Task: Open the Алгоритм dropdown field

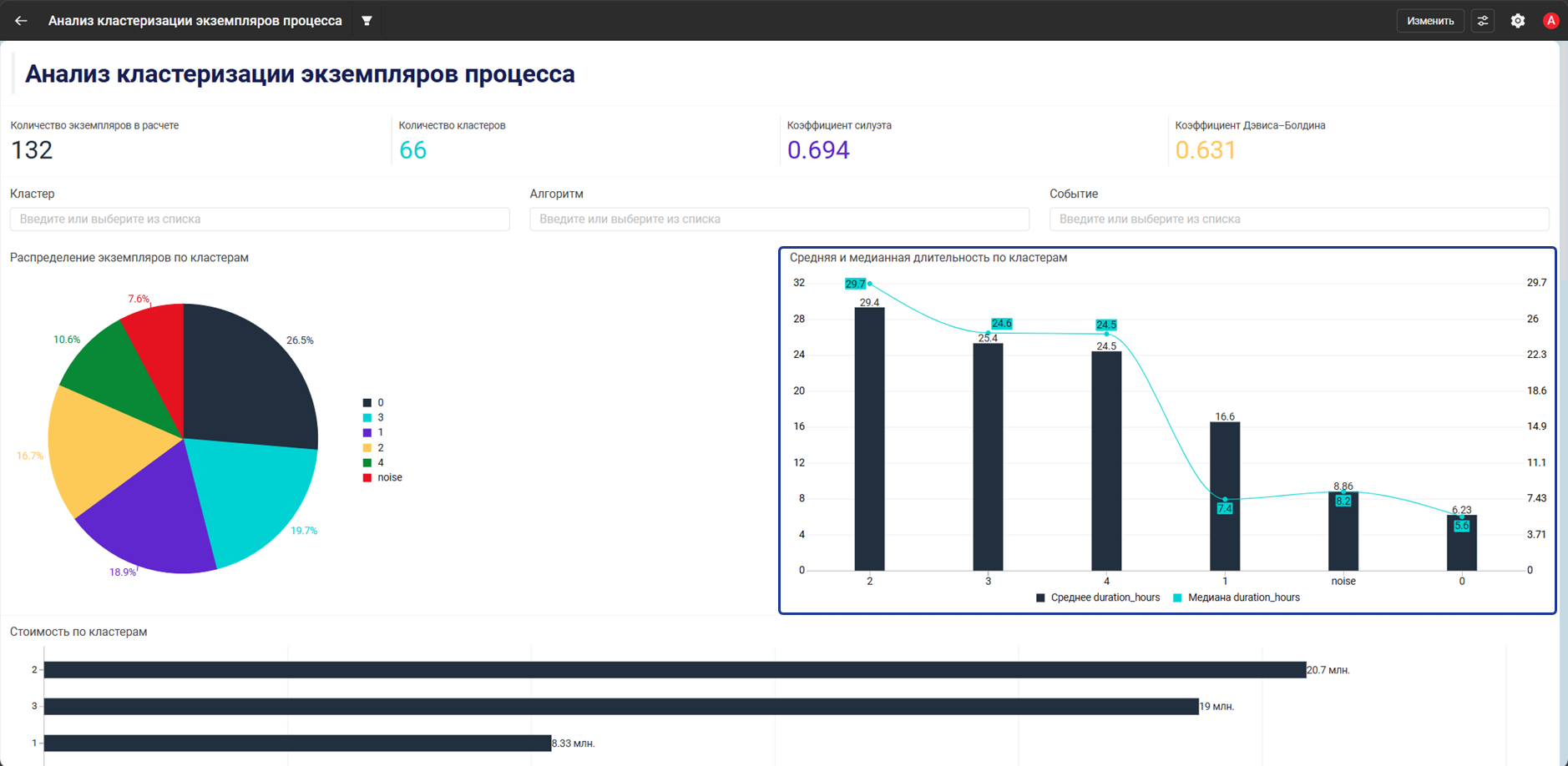Action: pos(779,219)
